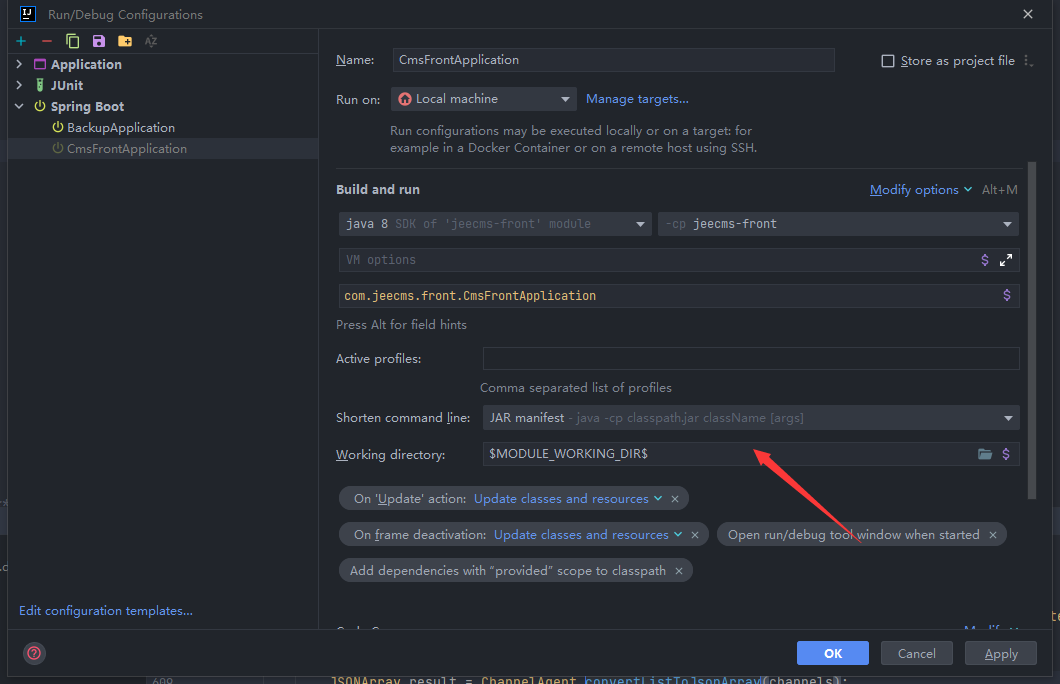This screenshot has width=1060, height=684.
Task: Click the Remove Configuration minus icon
Action: [x=46, y=41]
